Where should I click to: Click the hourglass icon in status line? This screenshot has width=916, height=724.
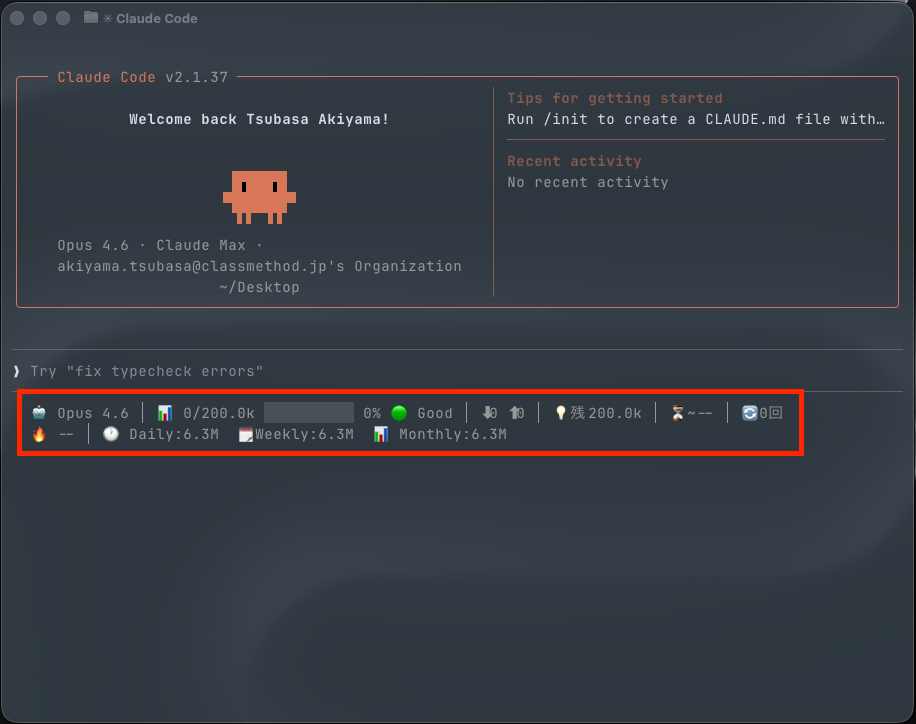pos(678,413)
